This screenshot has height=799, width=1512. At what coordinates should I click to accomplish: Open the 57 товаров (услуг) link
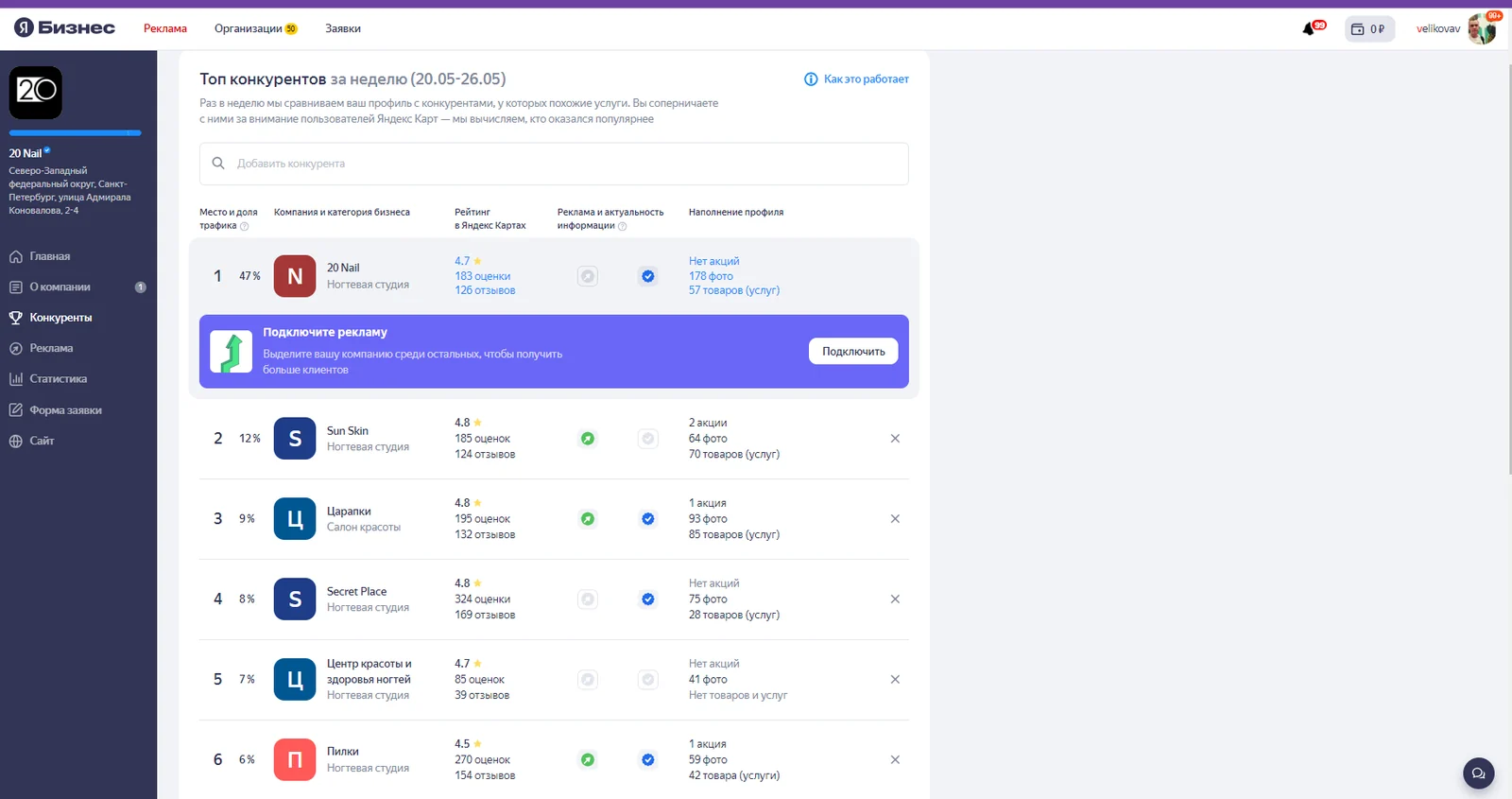point(734,290)
